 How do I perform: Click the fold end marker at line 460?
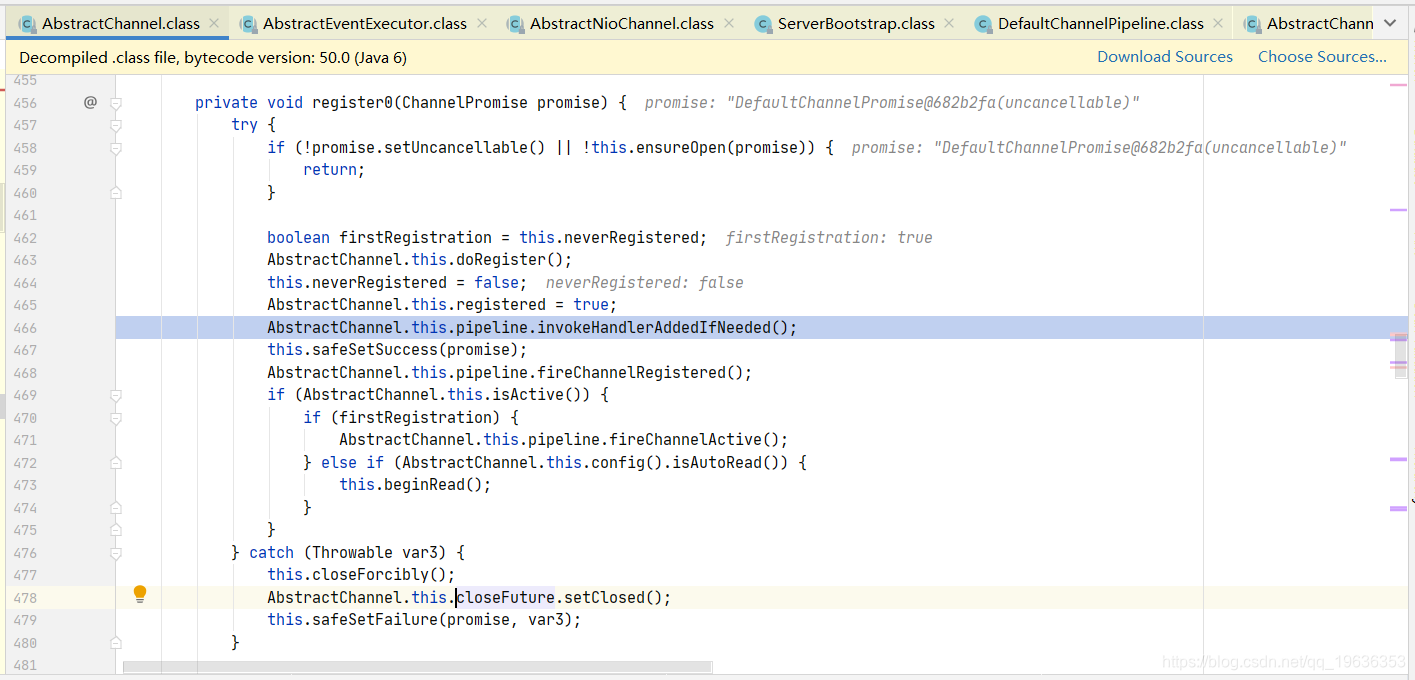(116, 192)
